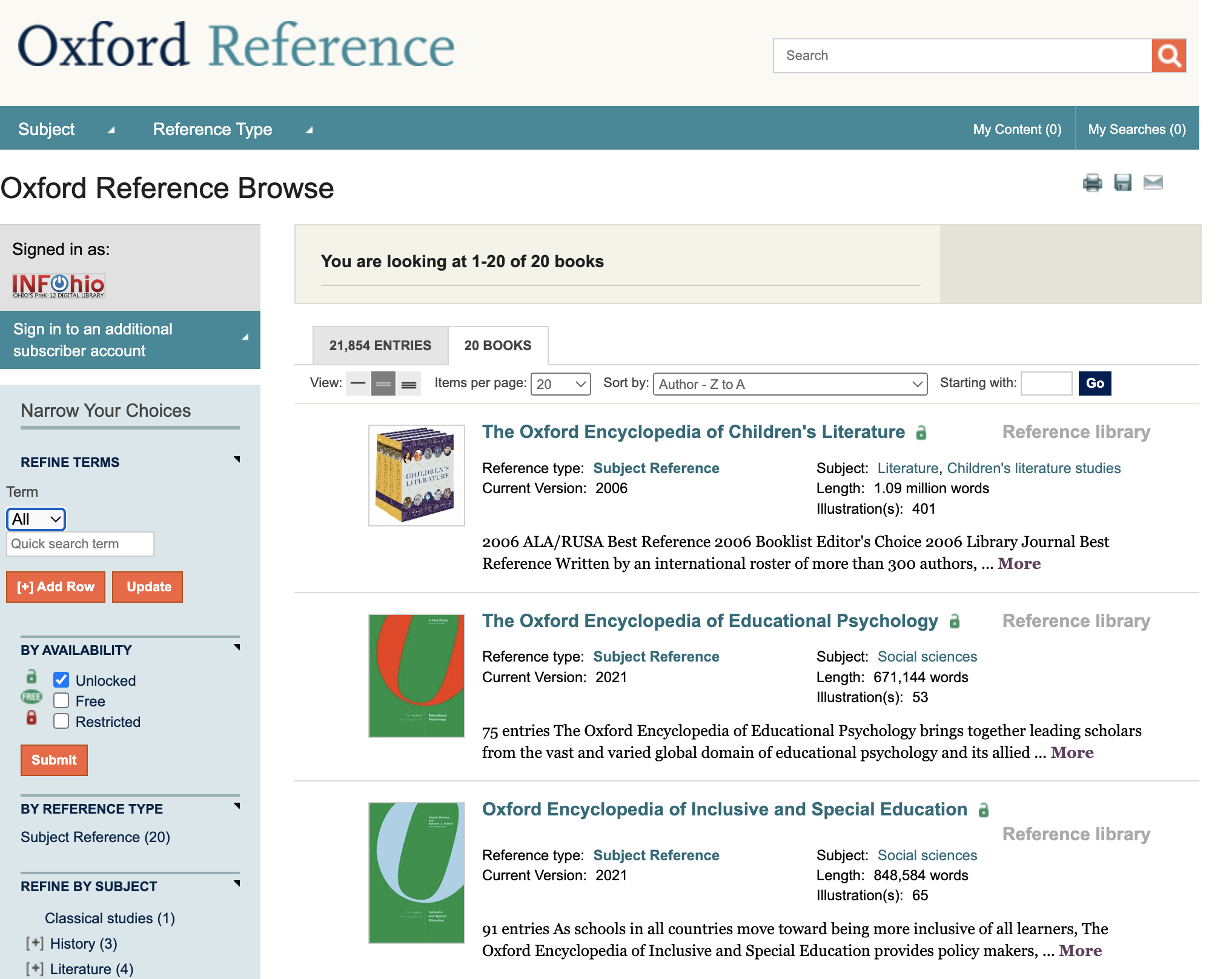Click the print page icon
This screenshot has width=1232, height=979.
(1093, 182)
